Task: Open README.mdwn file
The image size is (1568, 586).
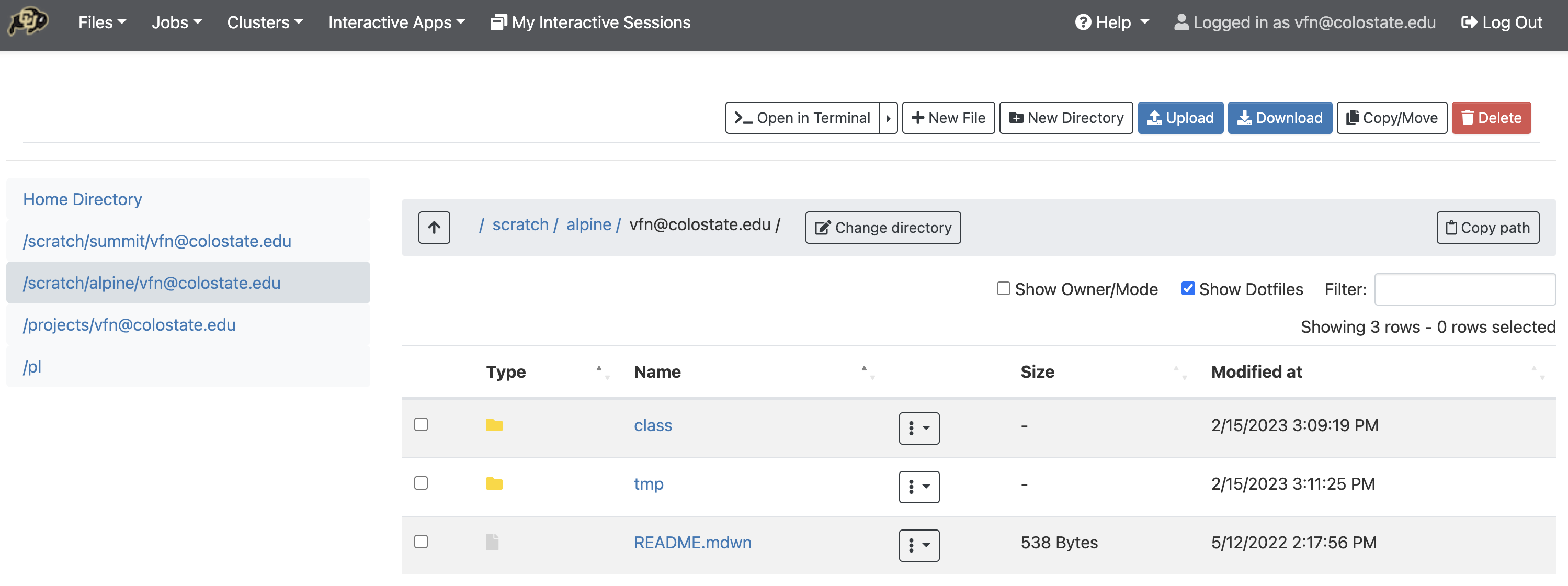Action: 692,543
